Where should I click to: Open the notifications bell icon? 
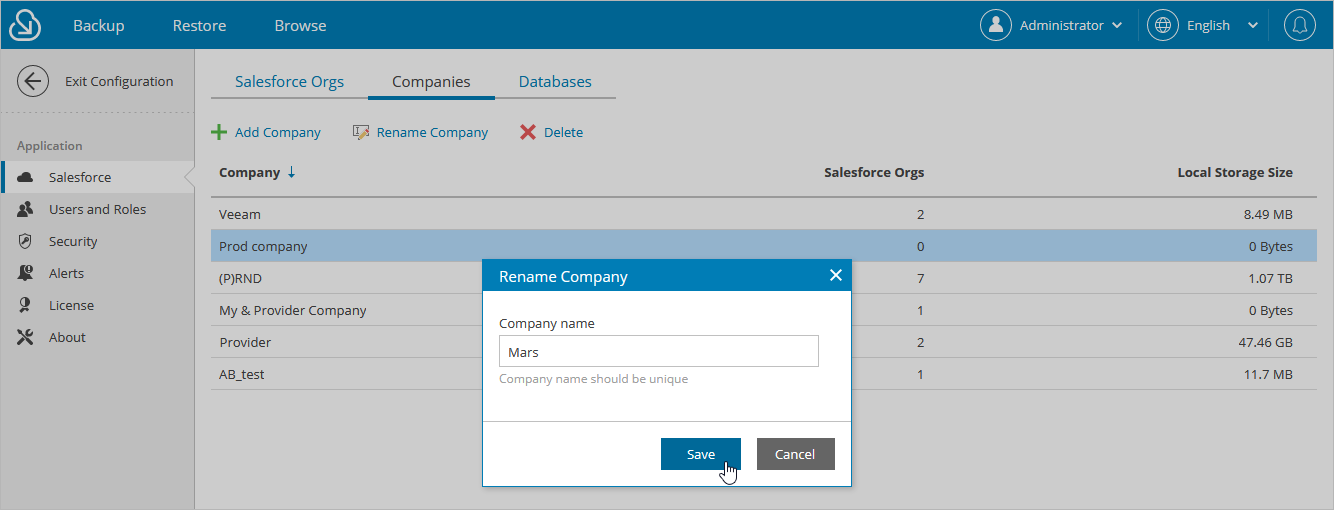coord(1300,25)
